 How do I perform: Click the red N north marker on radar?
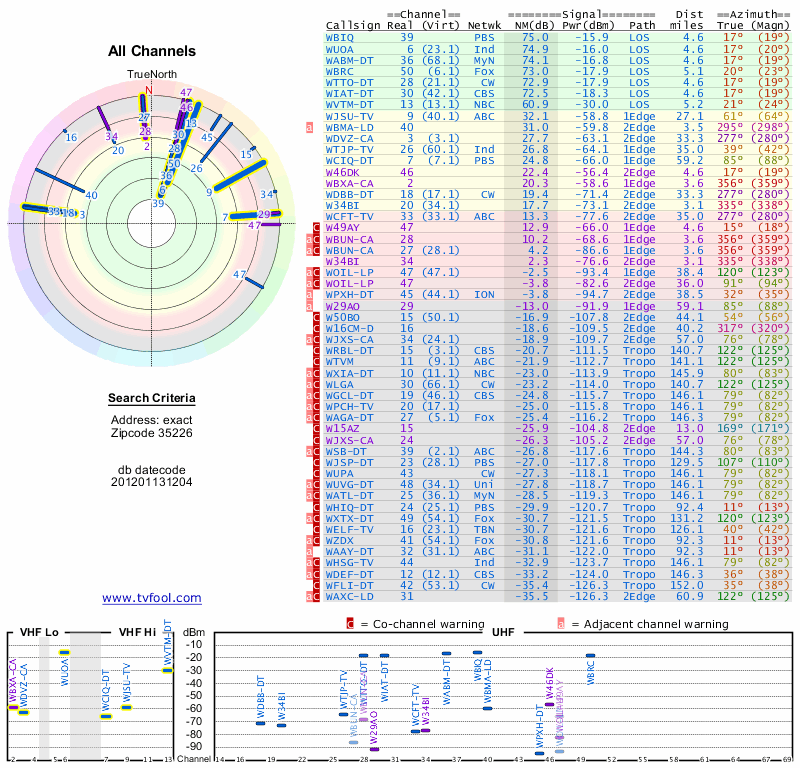point(148,90)
